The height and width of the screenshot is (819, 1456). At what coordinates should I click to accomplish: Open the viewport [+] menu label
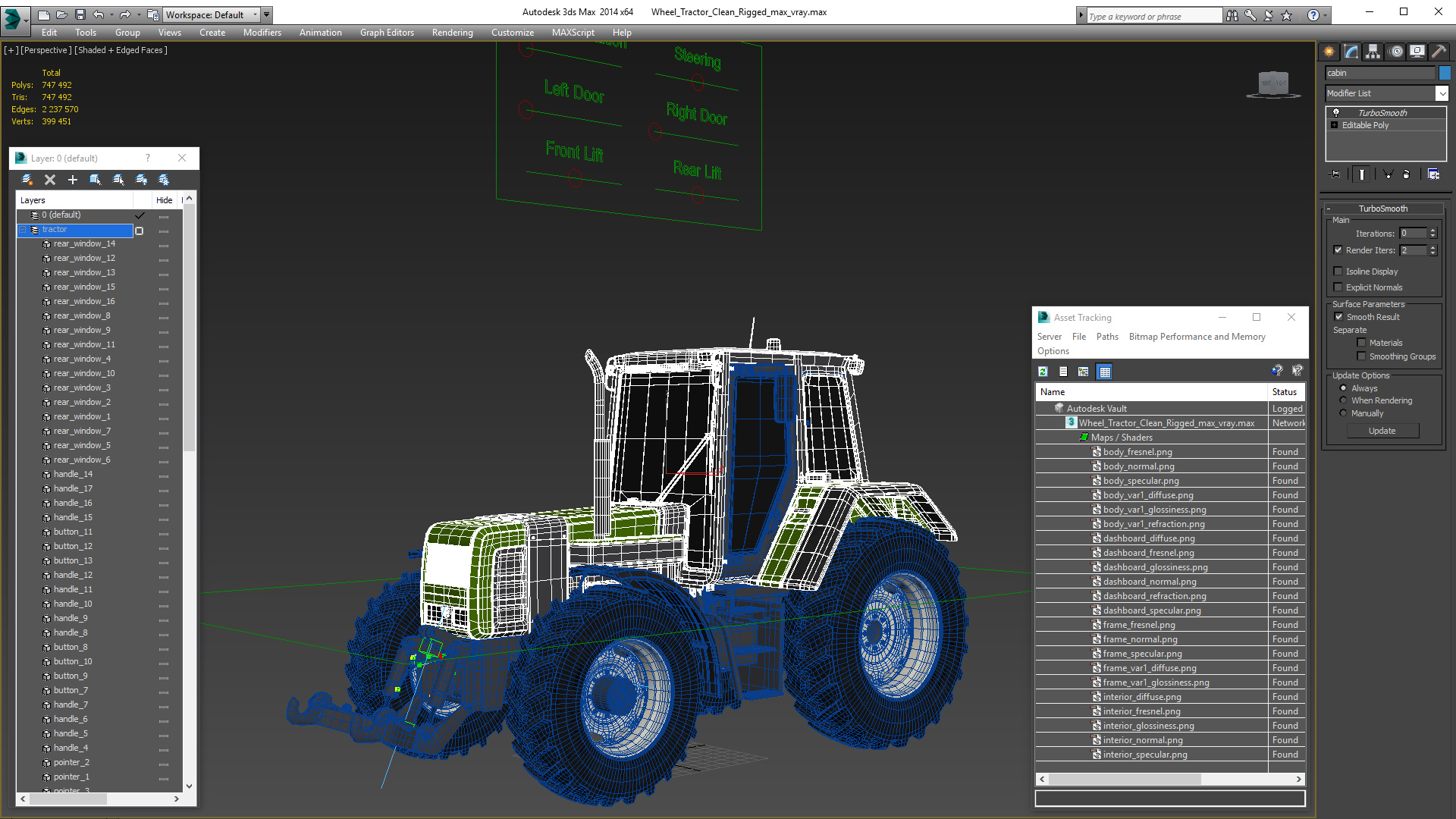11,50
